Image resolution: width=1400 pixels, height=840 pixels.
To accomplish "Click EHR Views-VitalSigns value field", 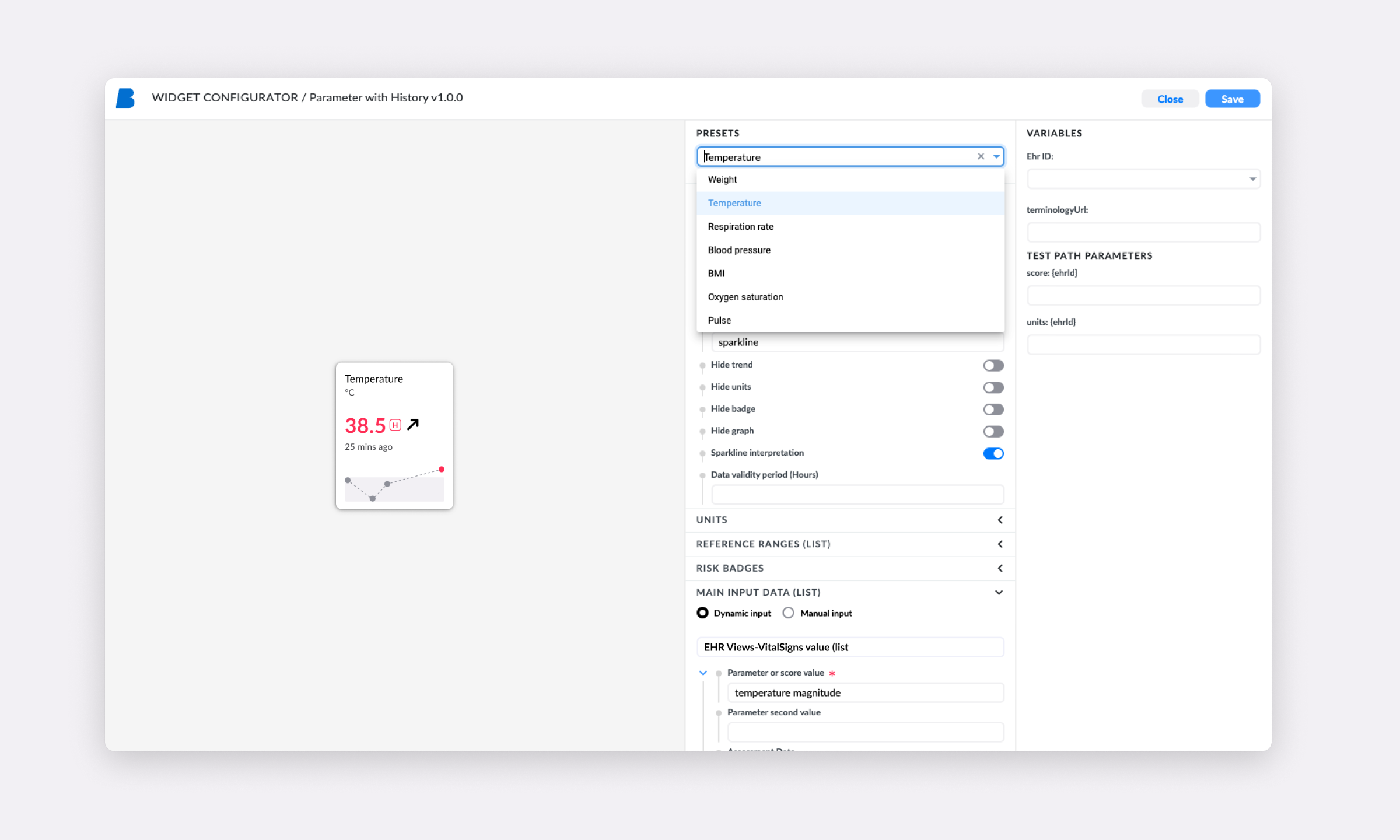I will tap(850, 647).
